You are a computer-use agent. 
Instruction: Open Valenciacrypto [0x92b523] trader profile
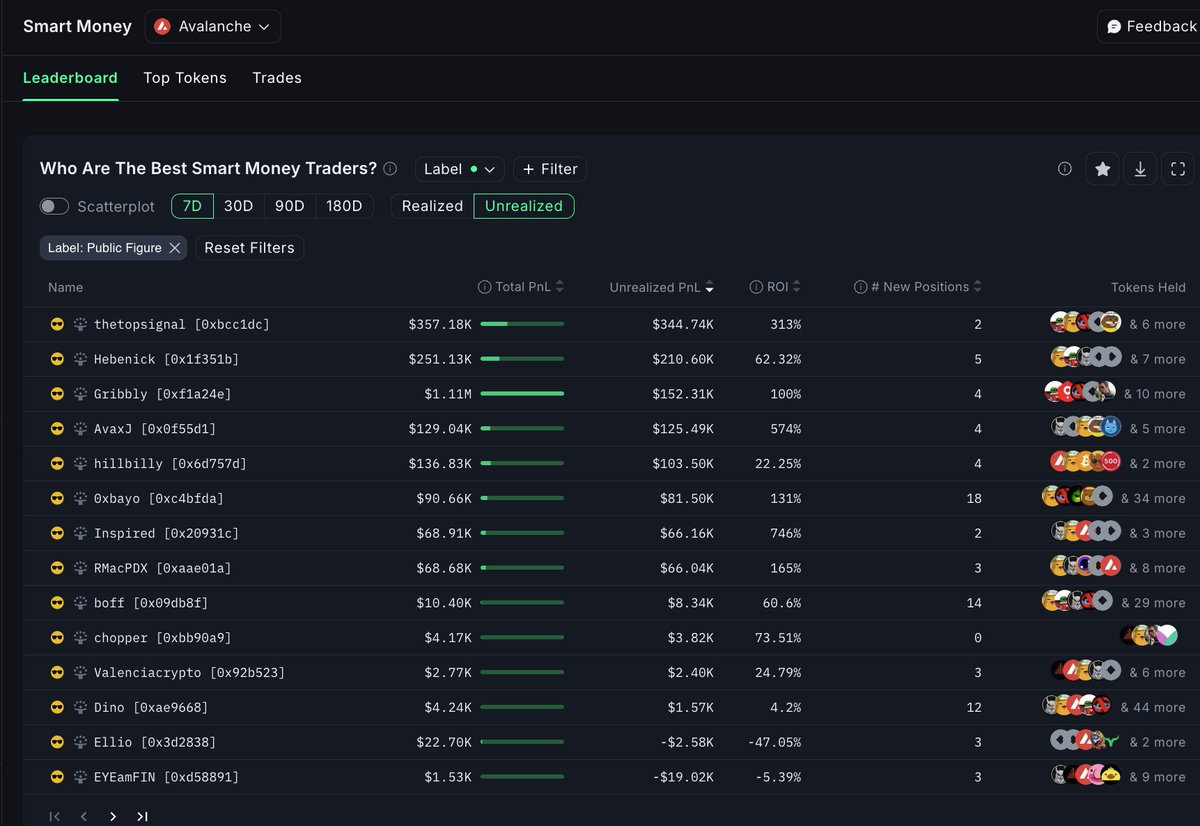(x=189, y=672)
